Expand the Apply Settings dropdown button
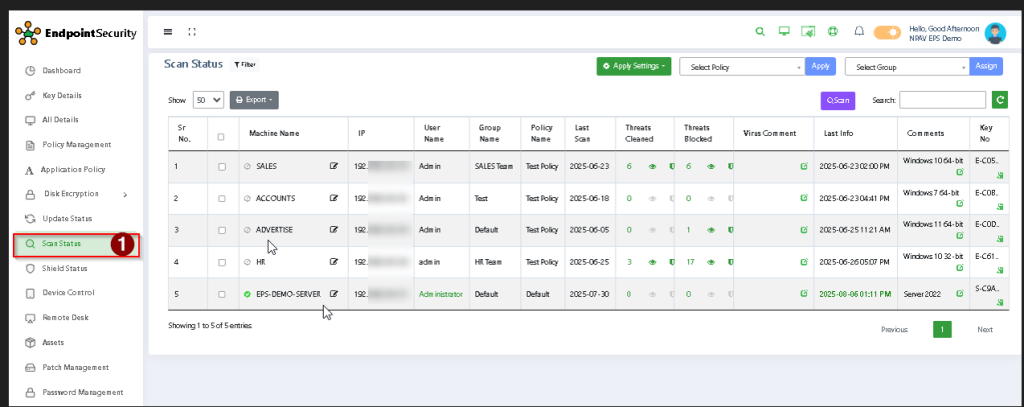Screen dimensions: 1024x407 (633, 66)
